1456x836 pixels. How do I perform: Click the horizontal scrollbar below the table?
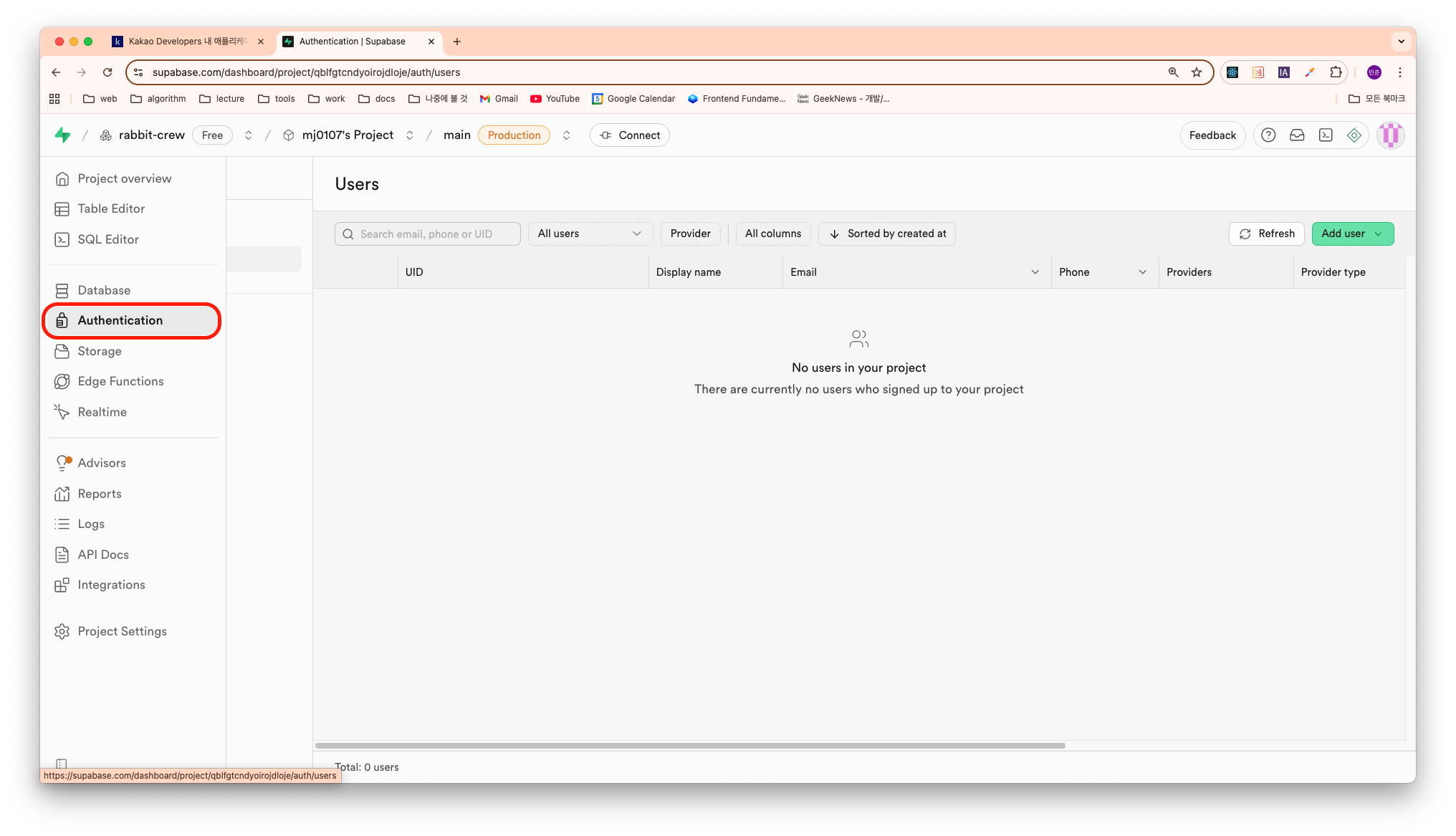coord(690,746)
